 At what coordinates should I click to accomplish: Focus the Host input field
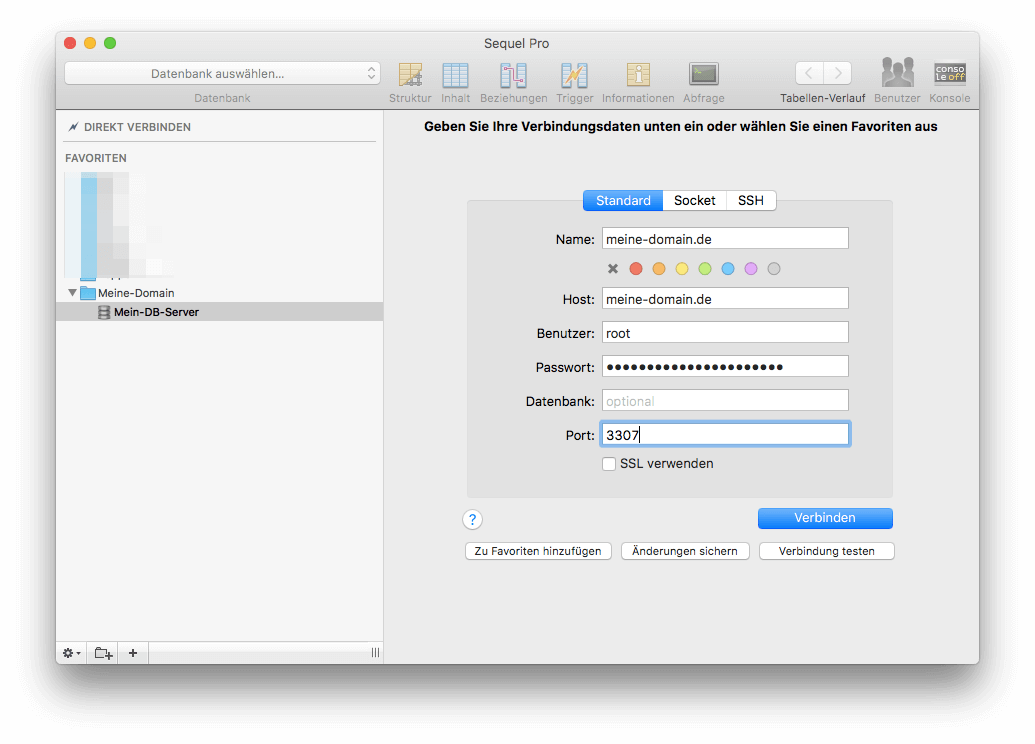725,299
